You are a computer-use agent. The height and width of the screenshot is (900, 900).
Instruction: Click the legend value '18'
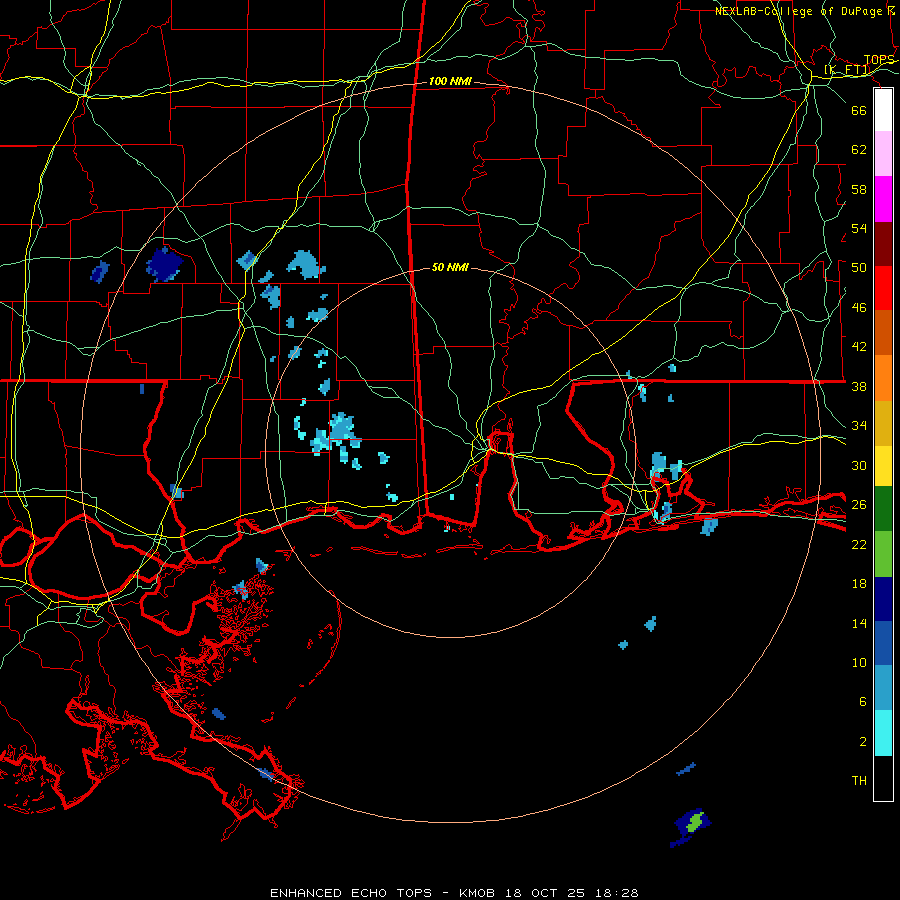point(859,584)
